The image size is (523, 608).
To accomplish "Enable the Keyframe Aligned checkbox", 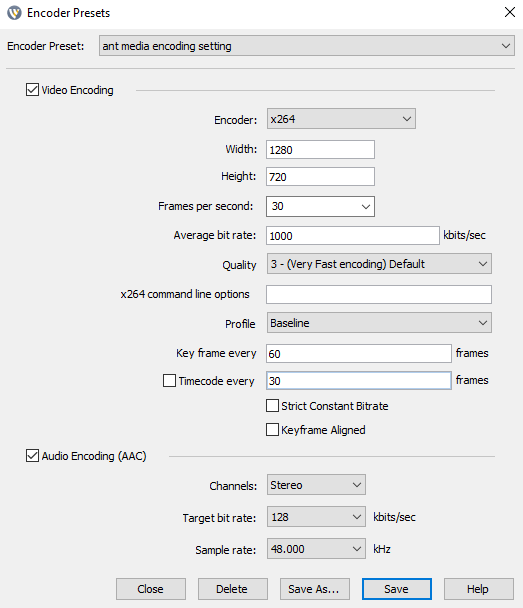I will (x=273, y=430).
